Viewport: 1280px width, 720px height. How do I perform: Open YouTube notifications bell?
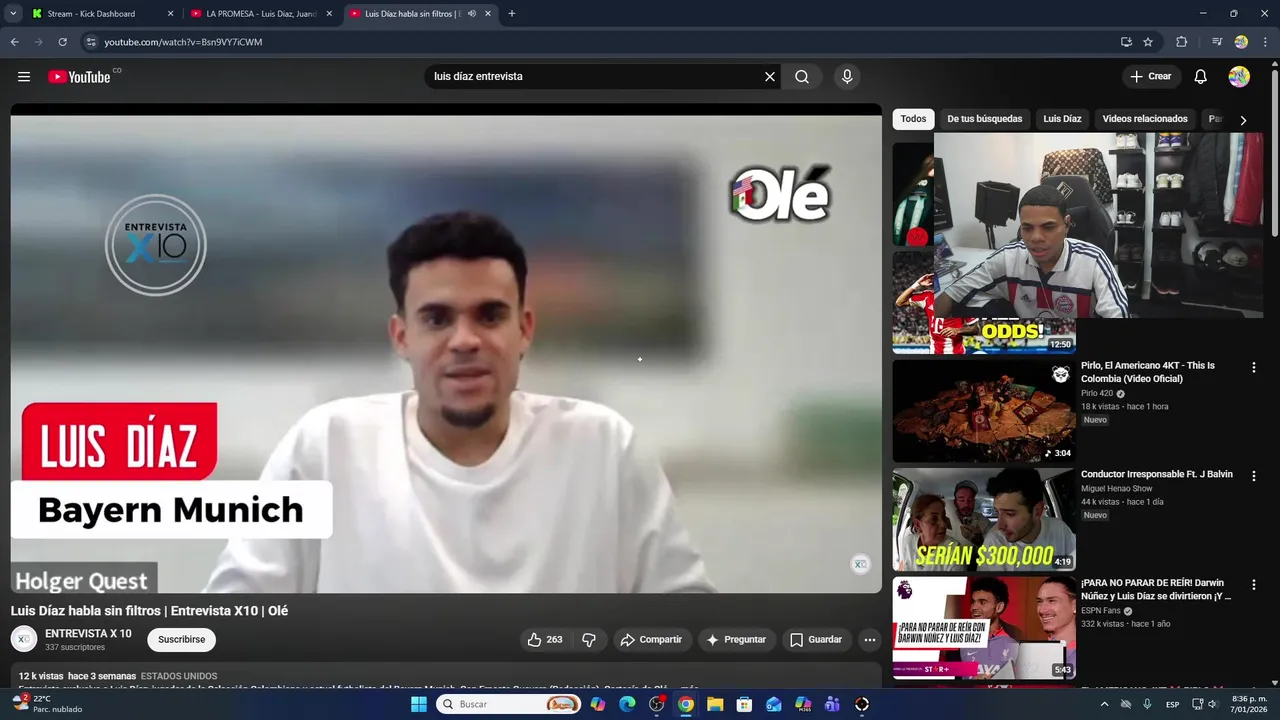(x=1201, y=77)
